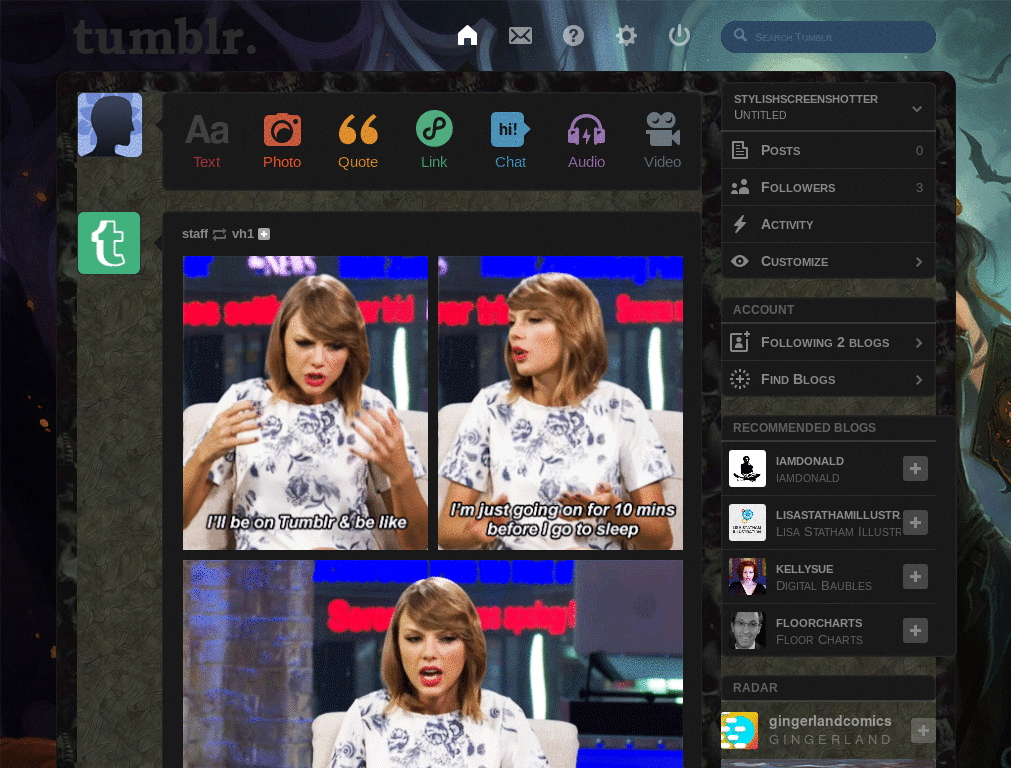
Task: Click the Following 2 blogs chevron
Action: click(x=919, y=343)
